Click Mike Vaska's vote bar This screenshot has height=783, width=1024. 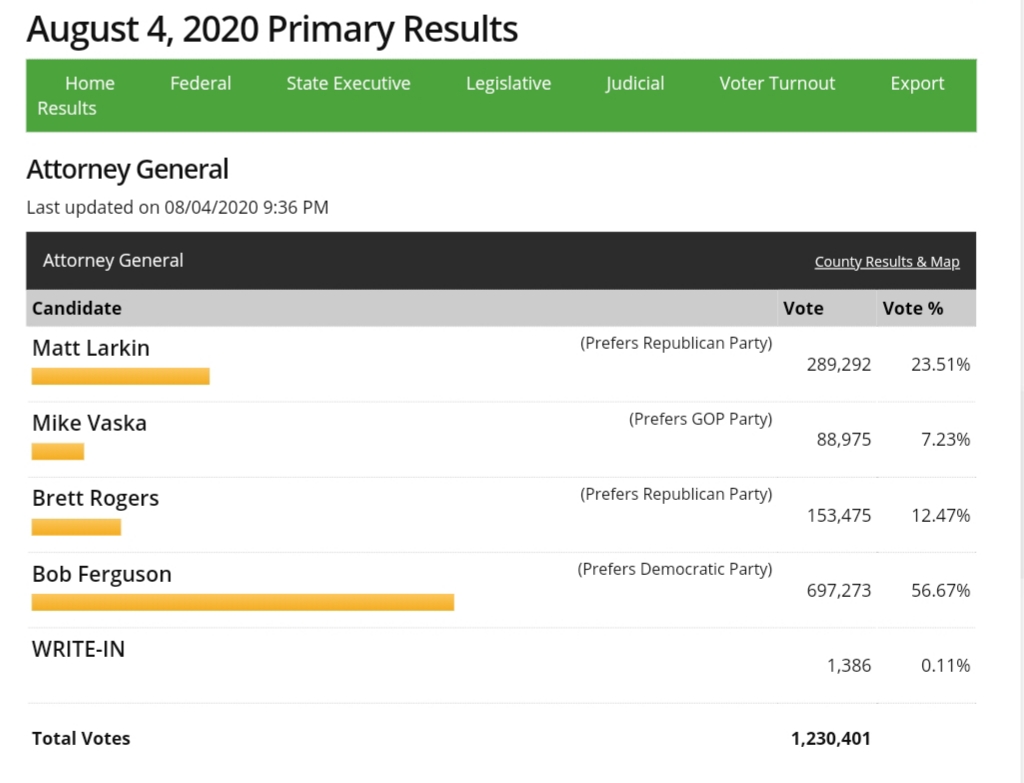point(58,452)
